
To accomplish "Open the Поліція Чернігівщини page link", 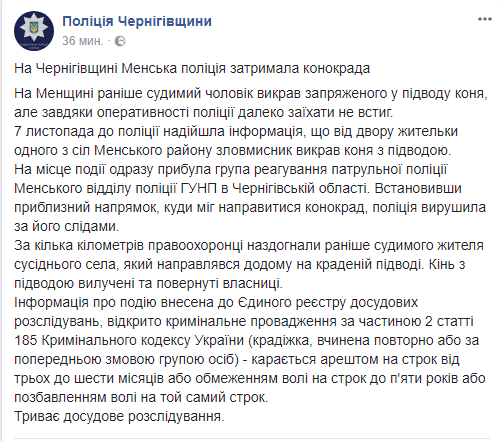I will [x=137, y=21].
